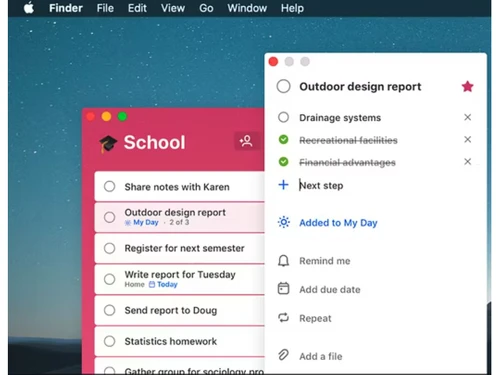500x375 pixels.
Task: Click Repeat option
Action: tap(315, 318)
